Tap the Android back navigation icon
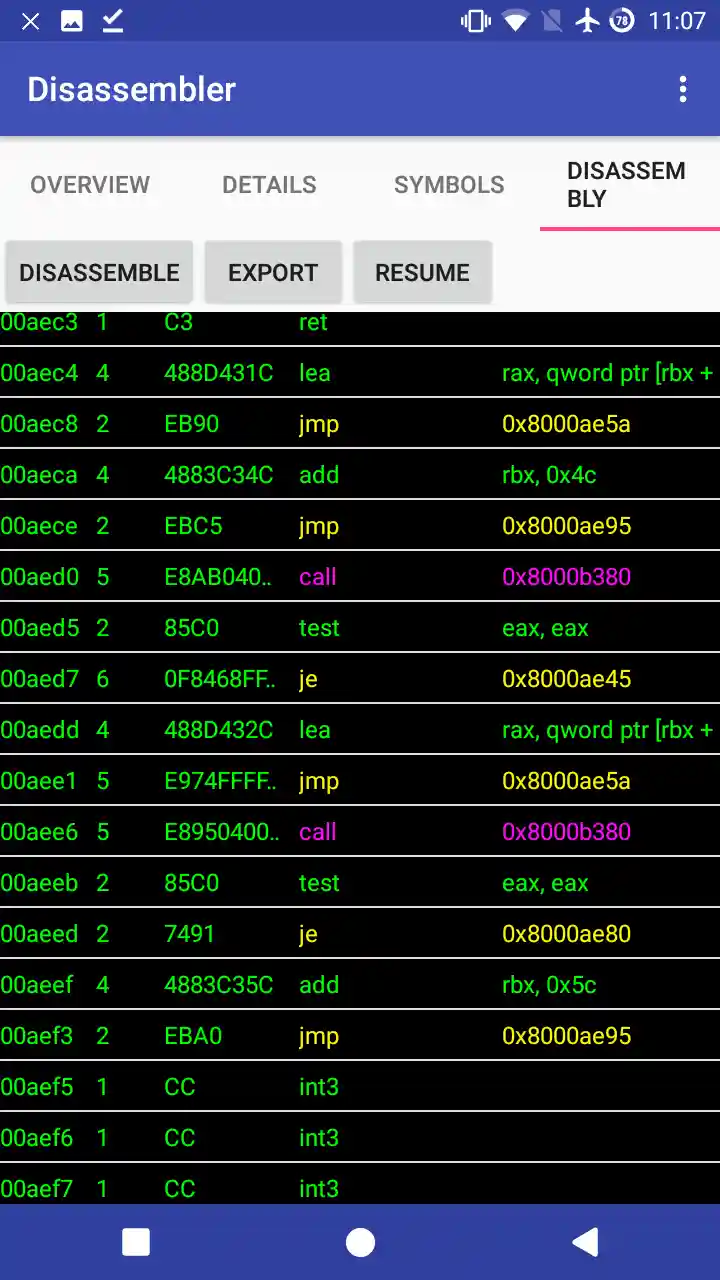 [585, 1242]
